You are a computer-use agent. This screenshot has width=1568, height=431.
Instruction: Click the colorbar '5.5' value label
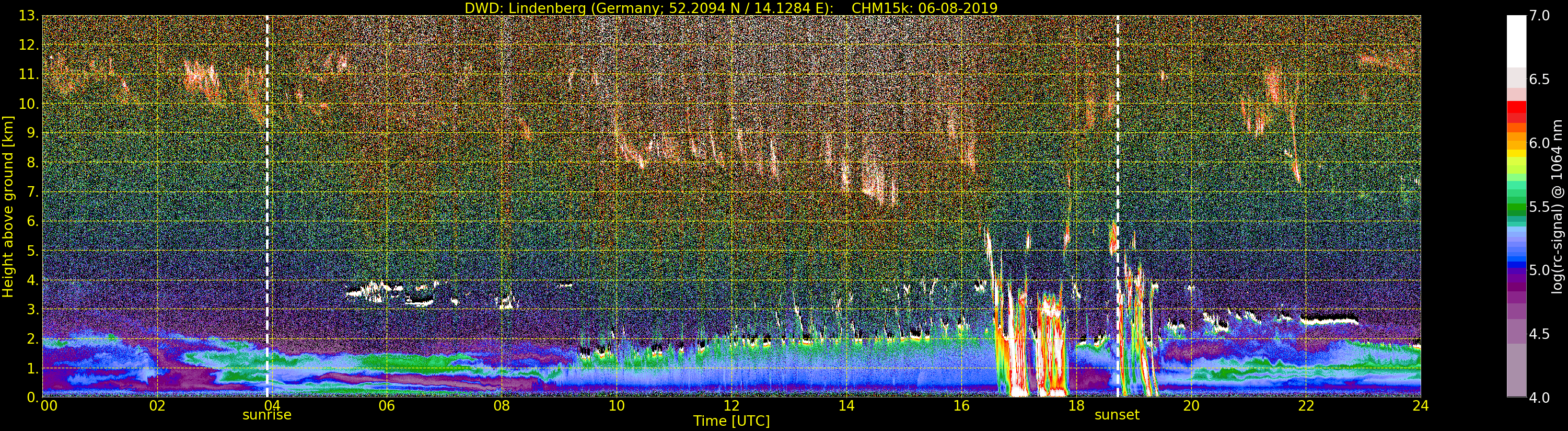pos(1539,207)
